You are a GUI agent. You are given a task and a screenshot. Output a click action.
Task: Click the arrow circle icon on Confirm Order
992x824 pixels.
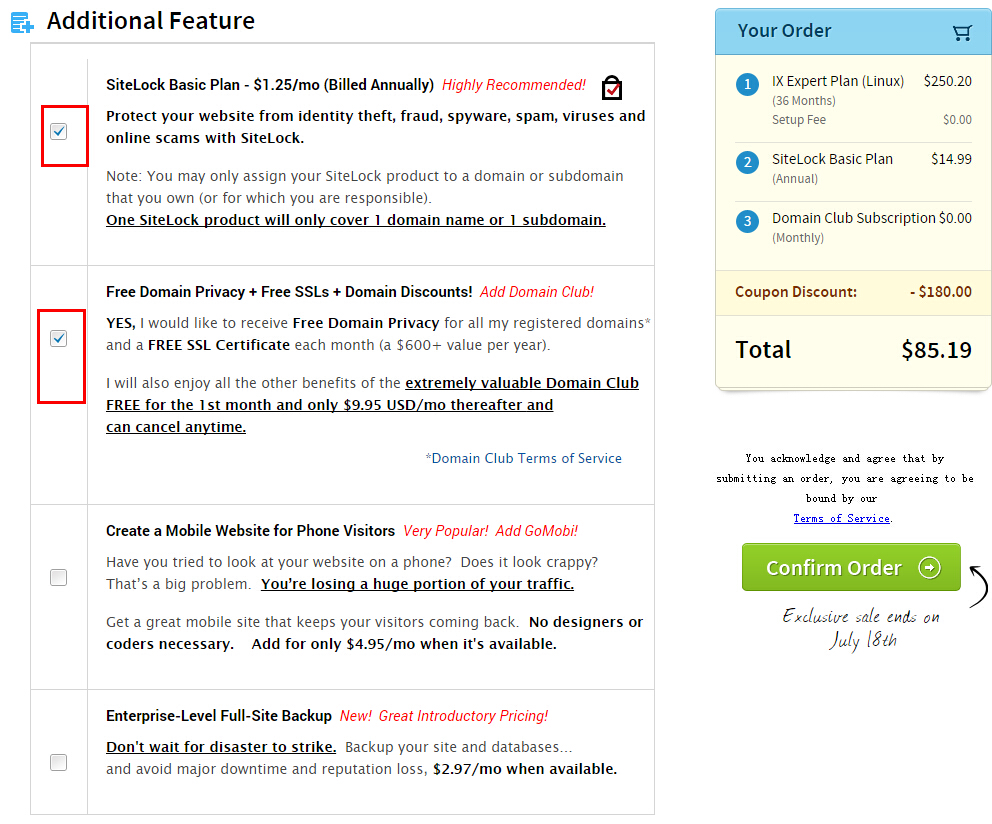(929, 568)
